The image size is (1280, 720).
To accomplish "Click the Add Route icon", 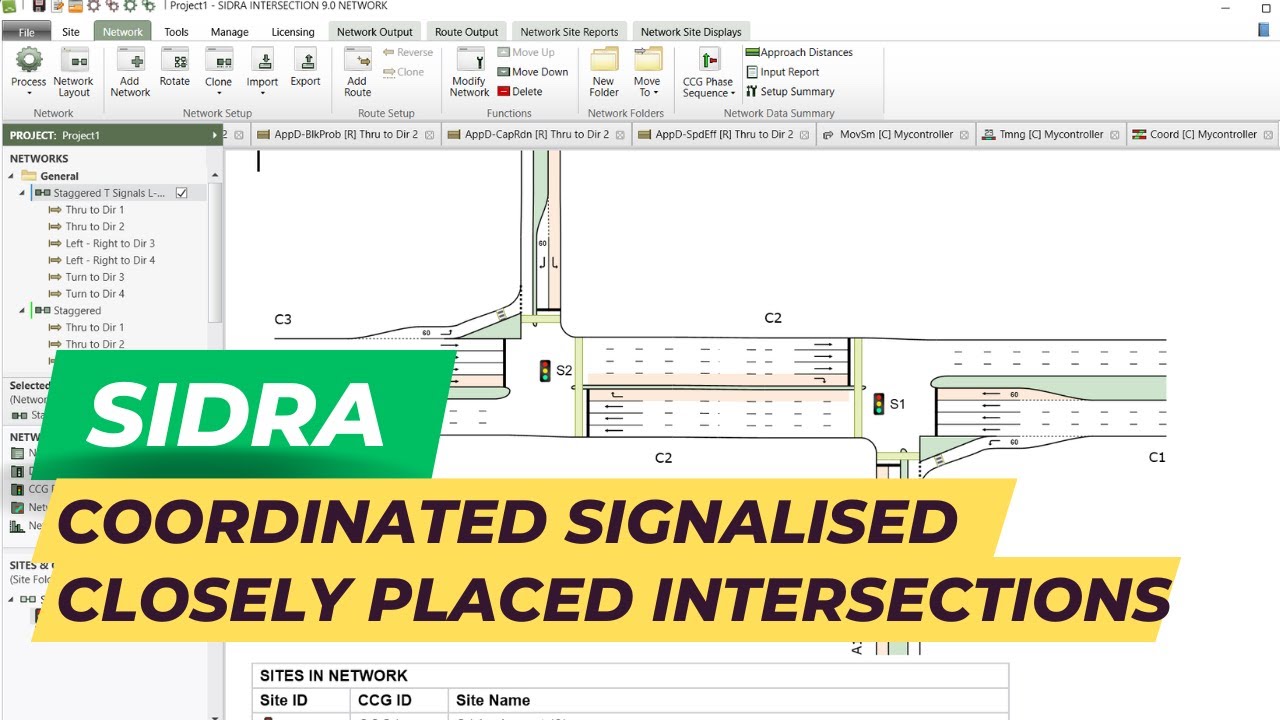I will pyautogui.click(x=357, y=60).
